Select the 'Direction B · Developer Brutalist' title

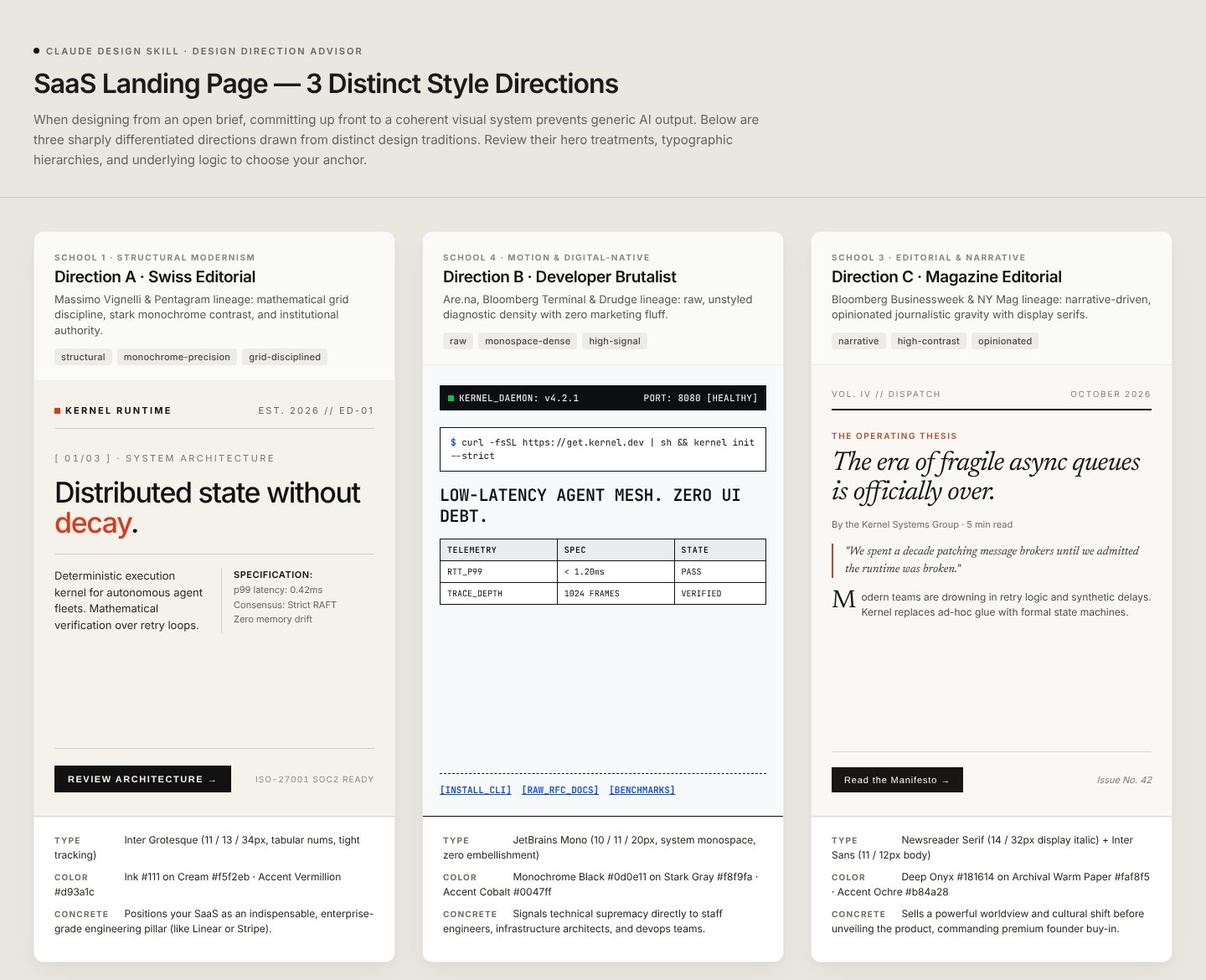[x=559, y=276]
